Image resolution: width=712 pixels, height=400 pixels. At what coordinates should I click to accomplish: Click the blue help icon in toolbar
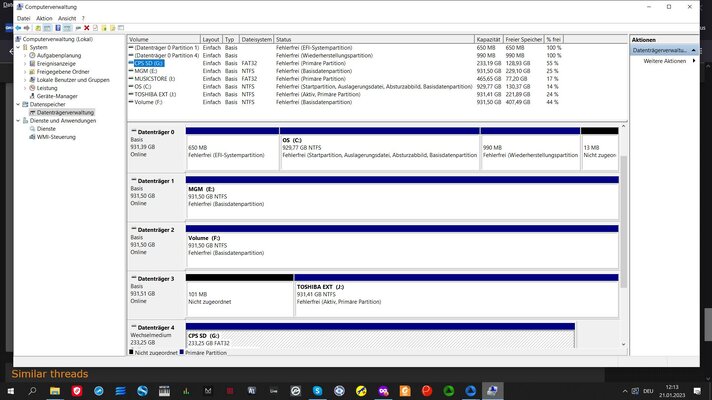pos(58,28)
